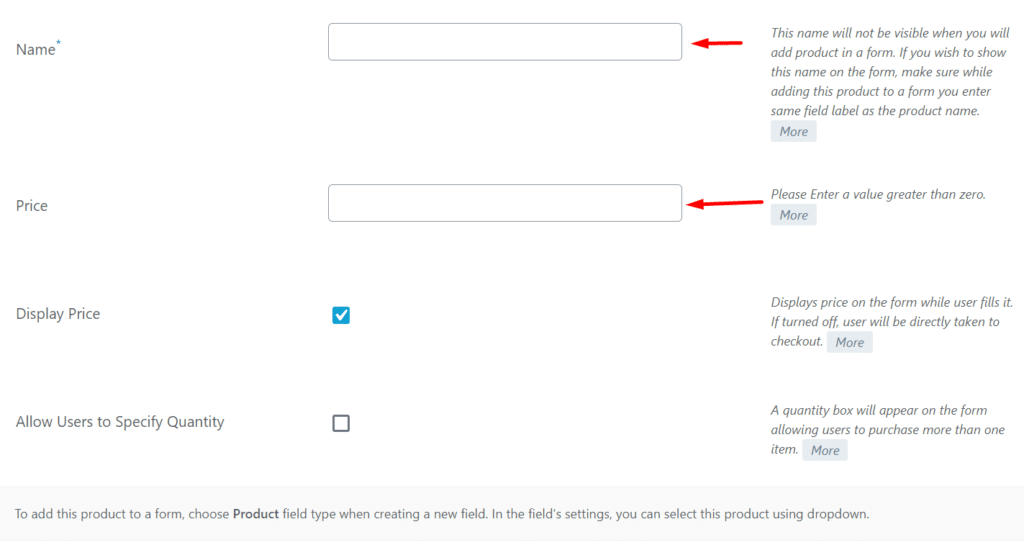Expand More under the Name help text
This screenshot has height=550, width=1024.
(x=793, y=131)
